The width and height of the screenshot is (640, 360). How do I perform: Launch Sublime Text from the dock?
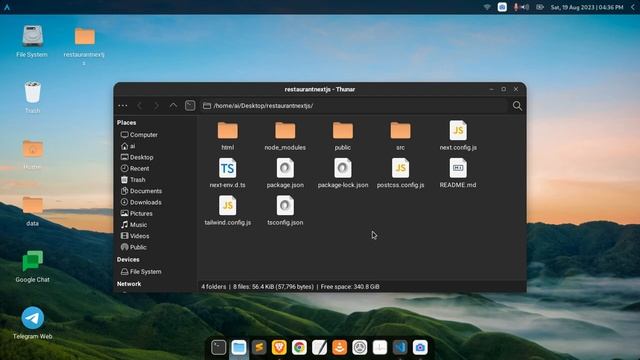click(259, 347)
